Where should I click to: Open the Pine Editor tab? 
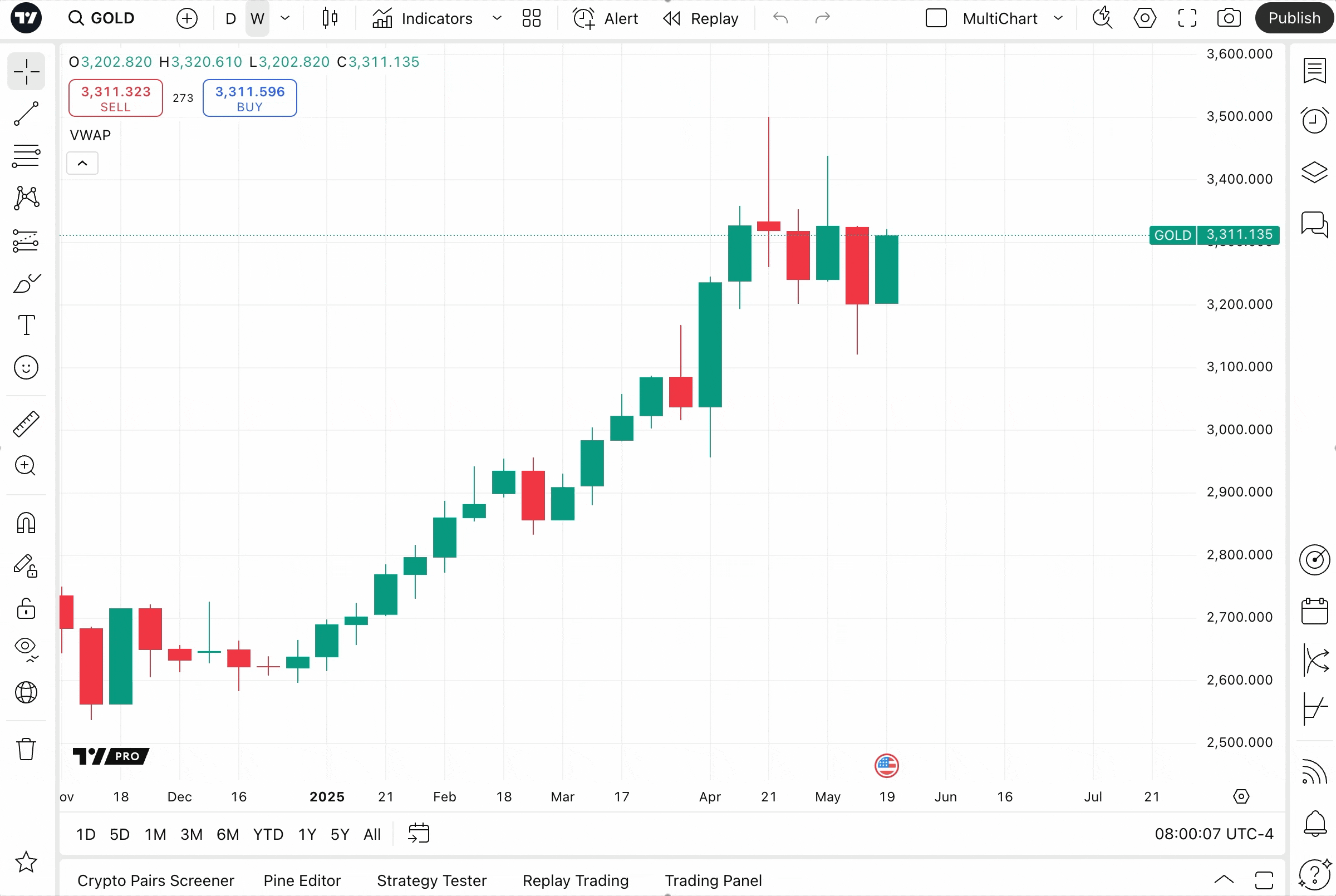click(302, 880)
